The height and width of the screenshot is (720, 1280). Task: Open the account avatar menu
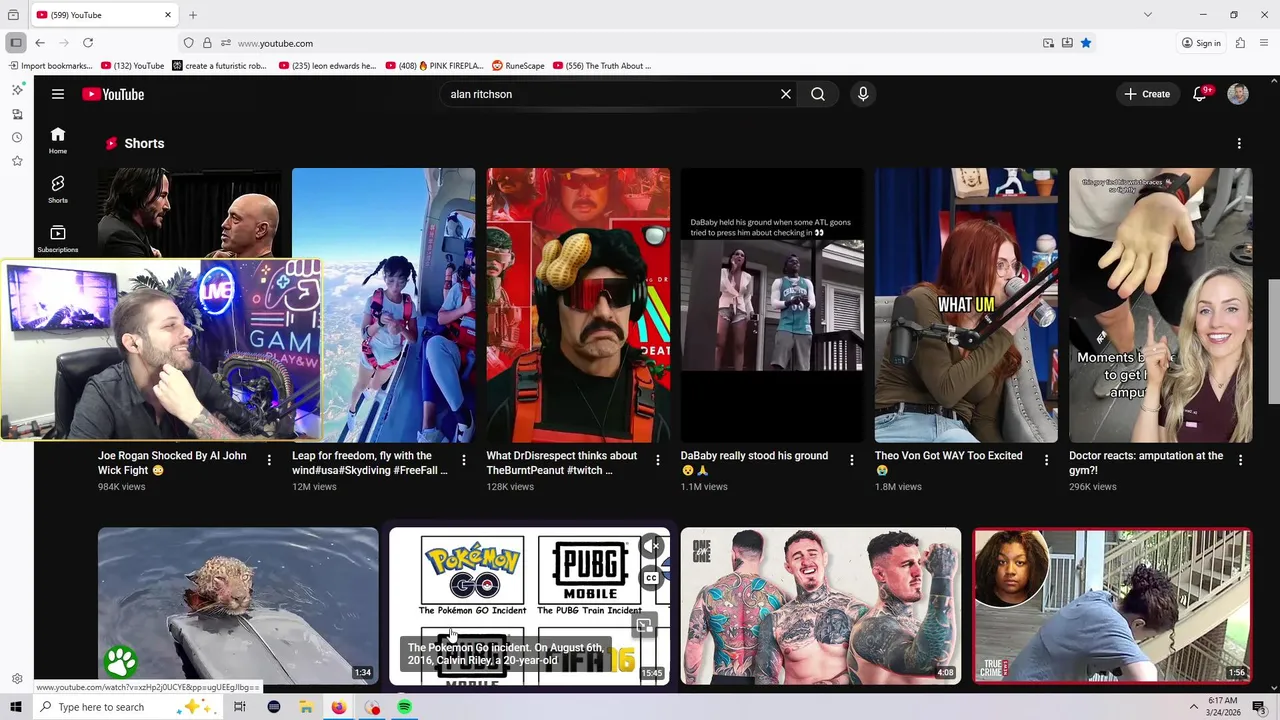click(1238, 94)
